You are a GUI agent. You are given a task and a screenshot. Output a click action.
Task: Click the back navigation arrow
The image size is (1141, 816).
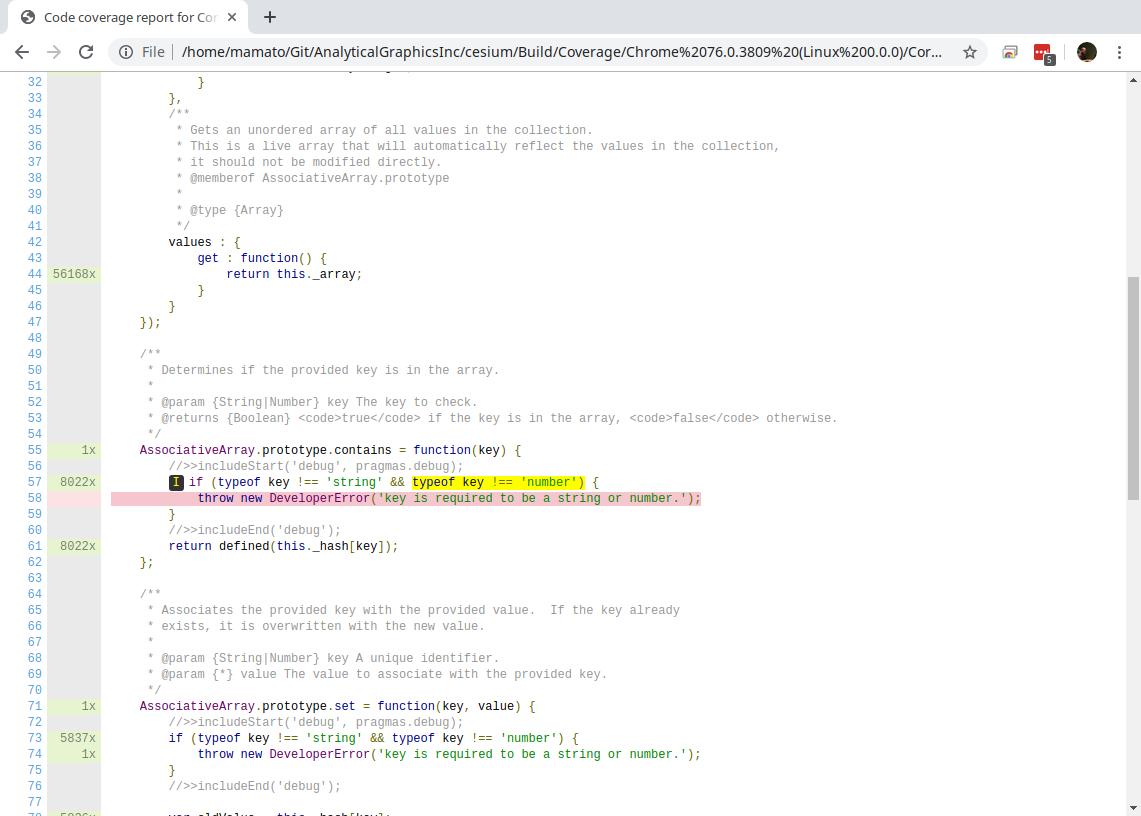22,52
